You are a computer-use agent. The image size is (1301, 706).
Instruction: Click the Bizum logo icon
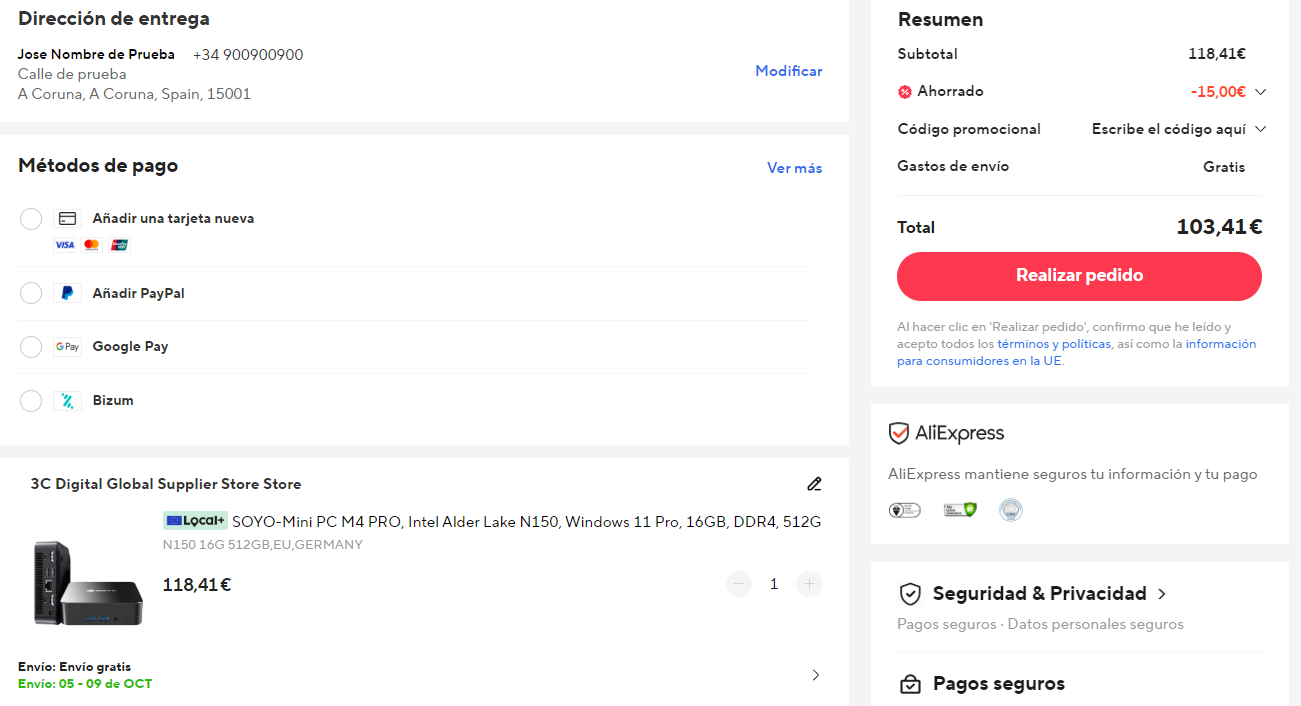click(x=67, y=401)
